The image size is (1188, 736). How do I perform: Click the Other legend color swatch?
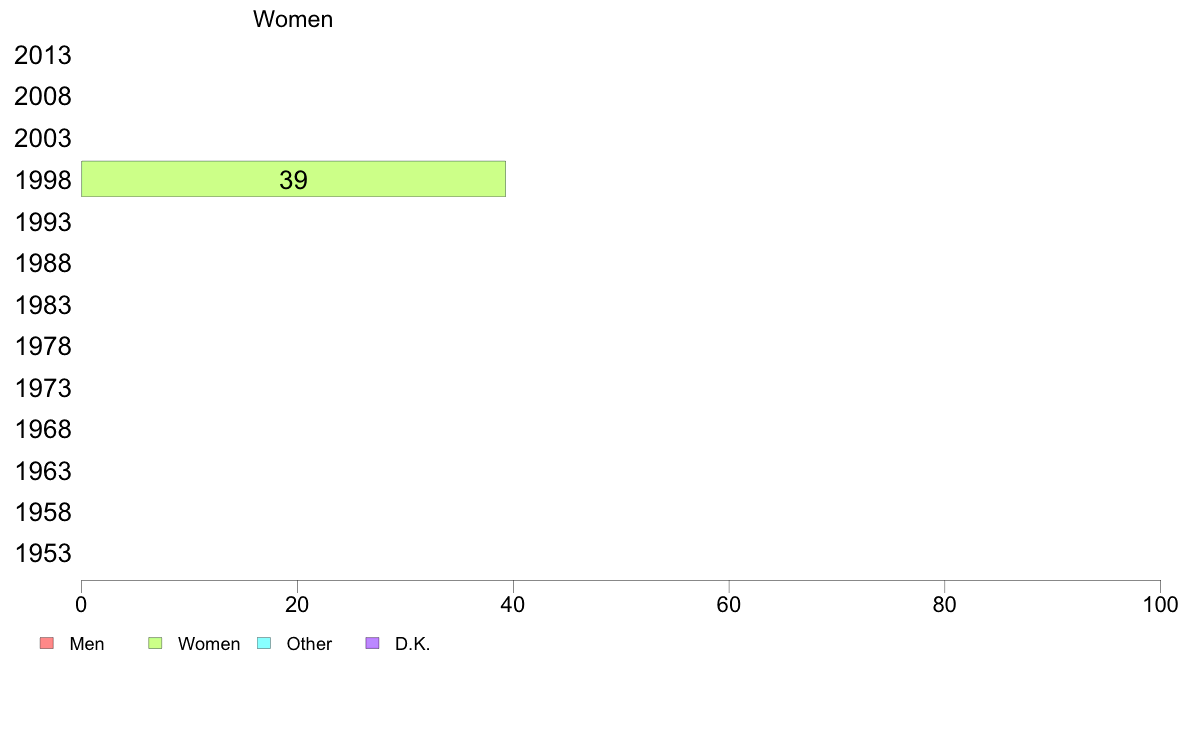pyautogui.click(x=264, y=643)
